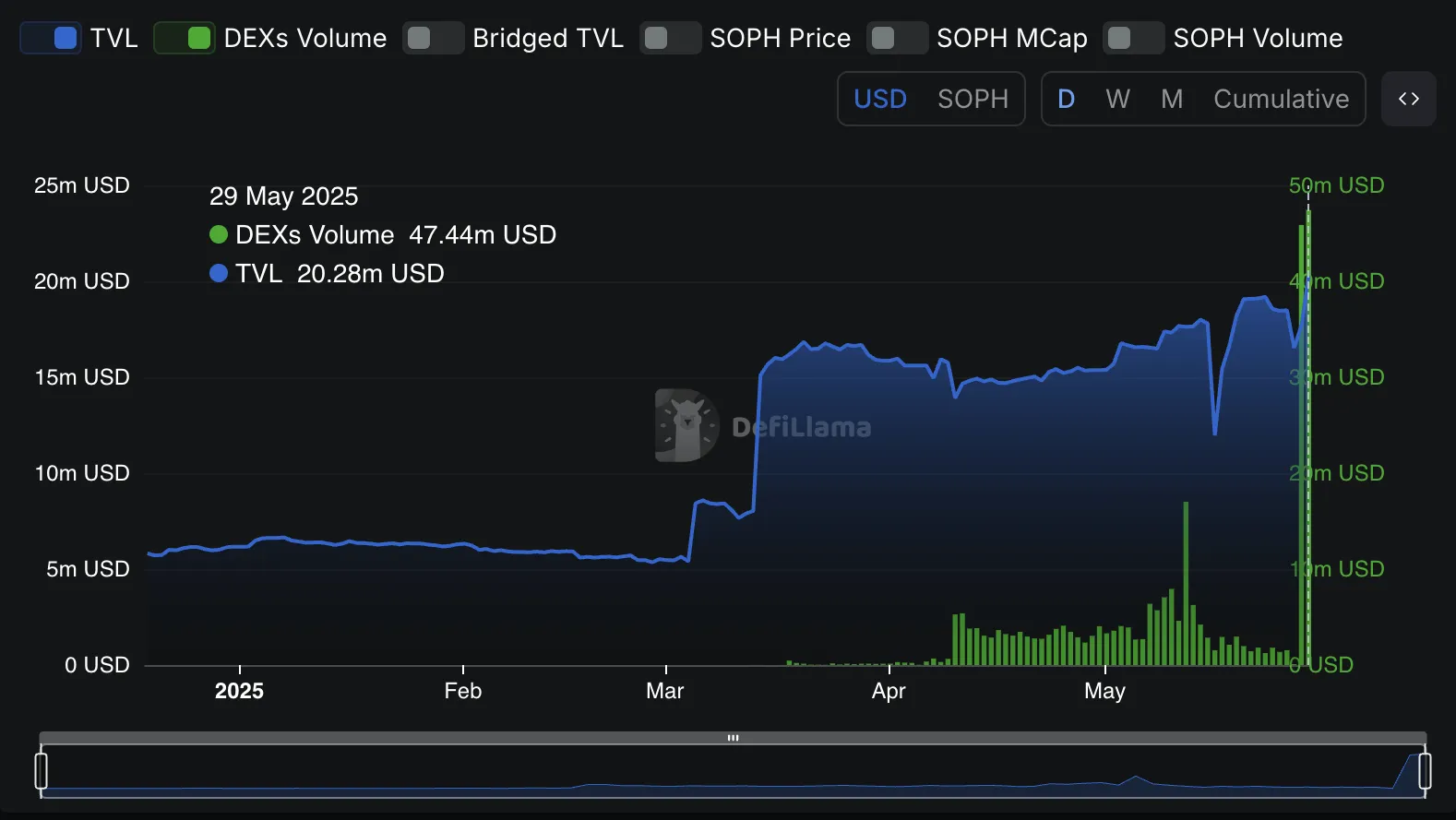Switch chart to Cumulative view
1456x820 pixels.
coord(1281,99)
